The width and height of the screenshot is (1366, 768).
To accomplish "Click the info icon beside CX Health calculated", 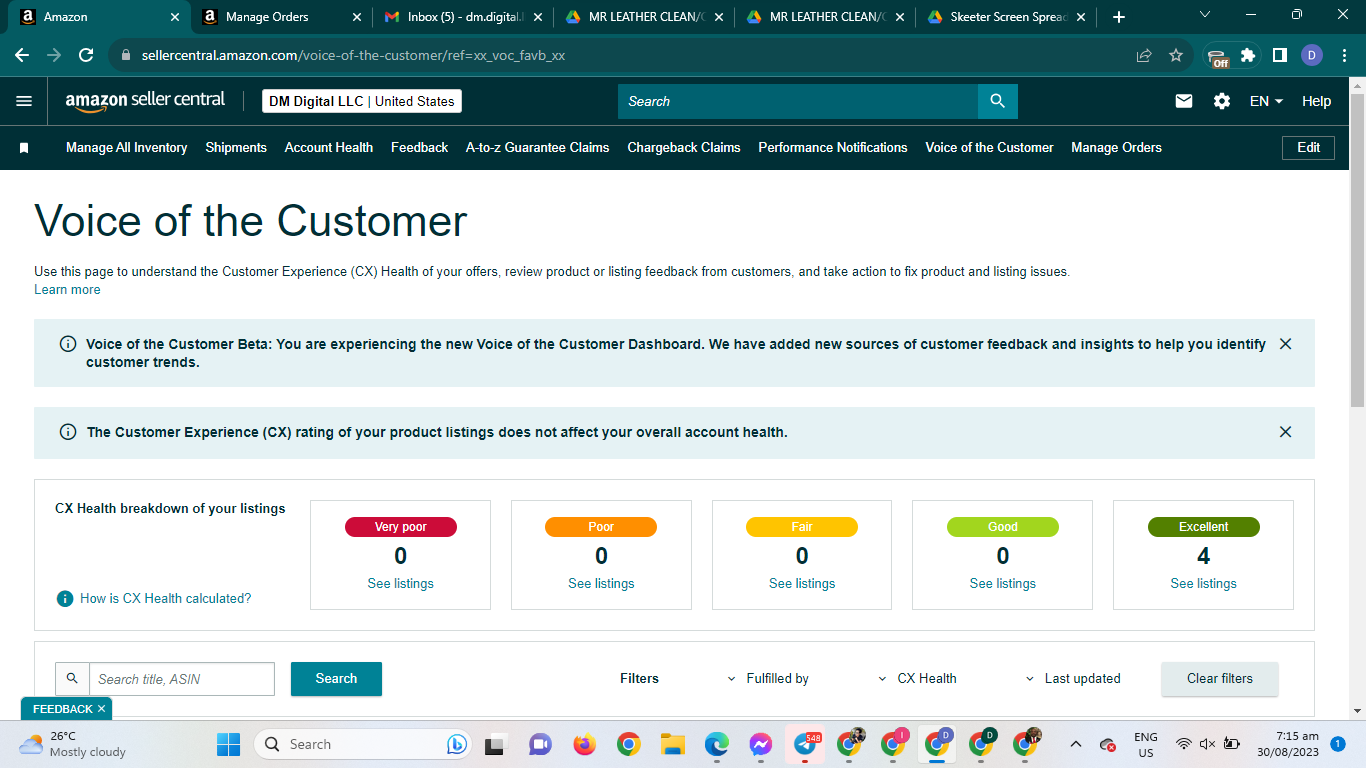I will (65, 598).
